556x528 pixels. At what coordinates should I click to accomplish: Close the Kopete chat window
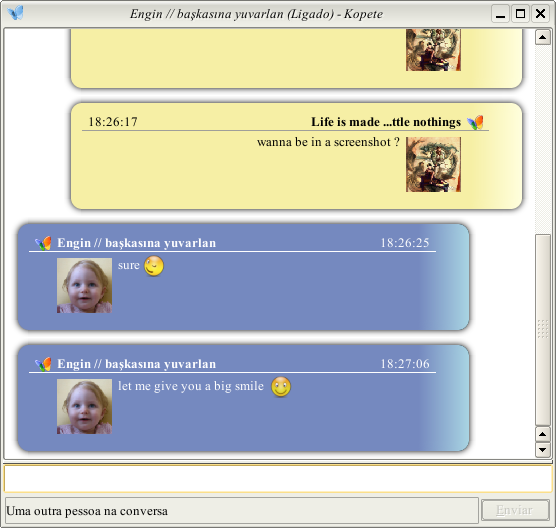click(x=540, y=14)
